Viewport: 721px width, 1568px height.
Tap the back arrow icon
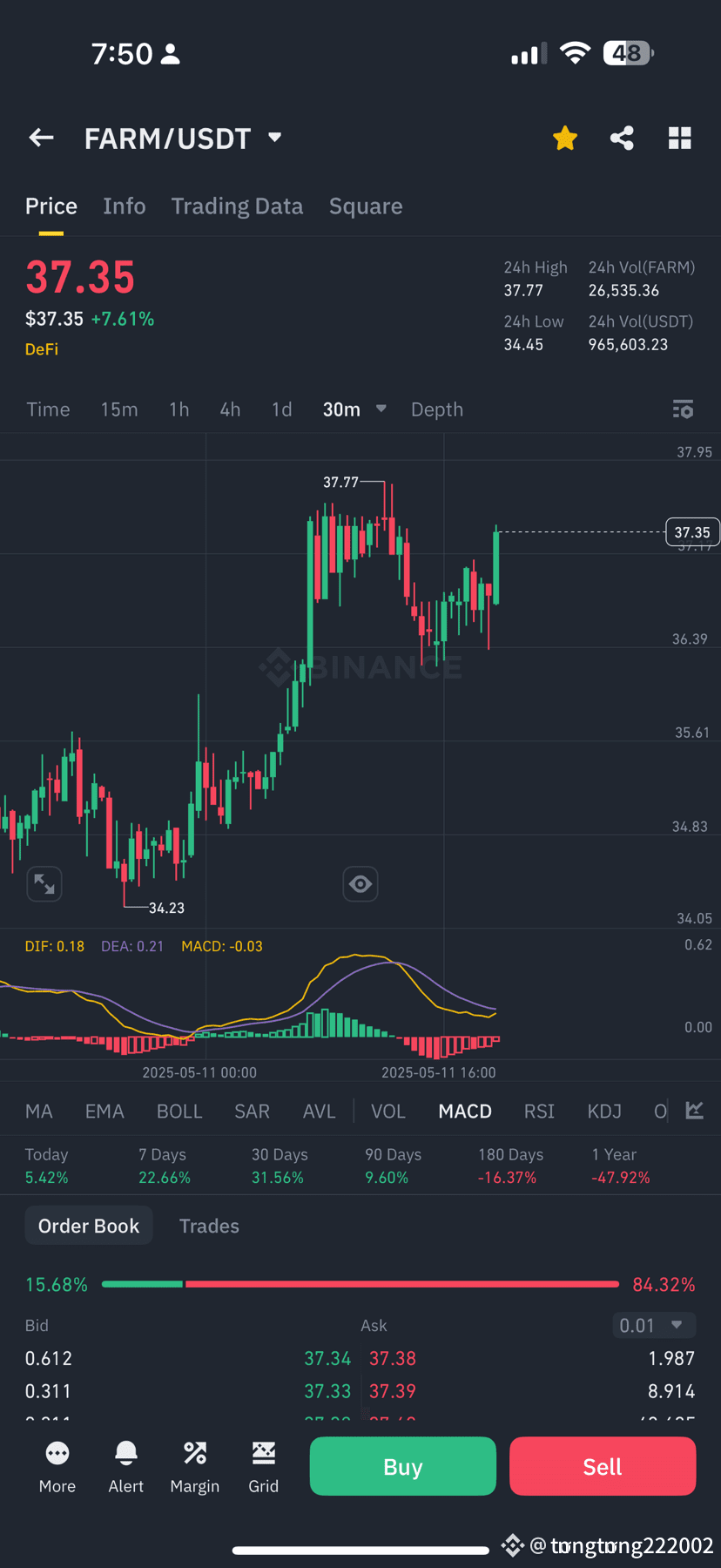click(x=42, y=138)
